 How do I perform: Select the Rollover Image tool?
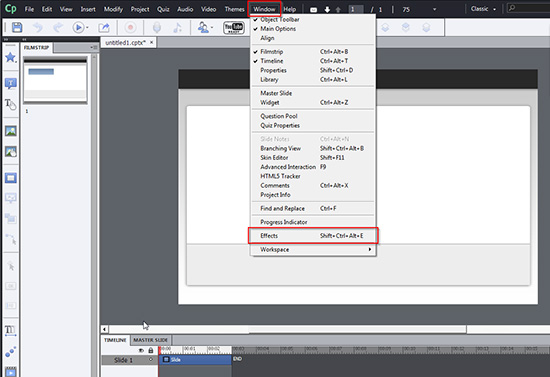click(11, 152)
